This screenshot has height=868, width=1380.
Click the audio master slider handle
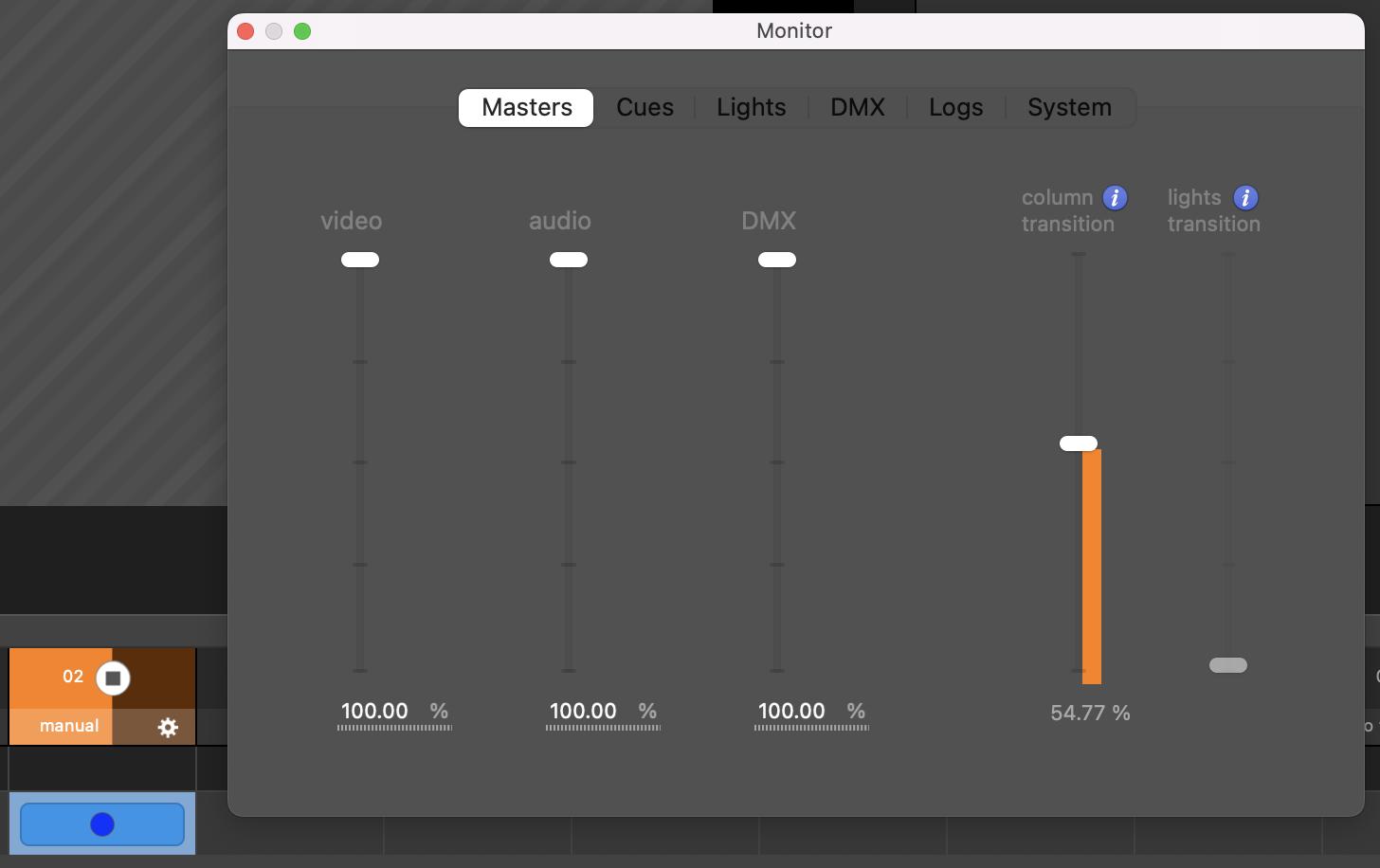point(569,260)
